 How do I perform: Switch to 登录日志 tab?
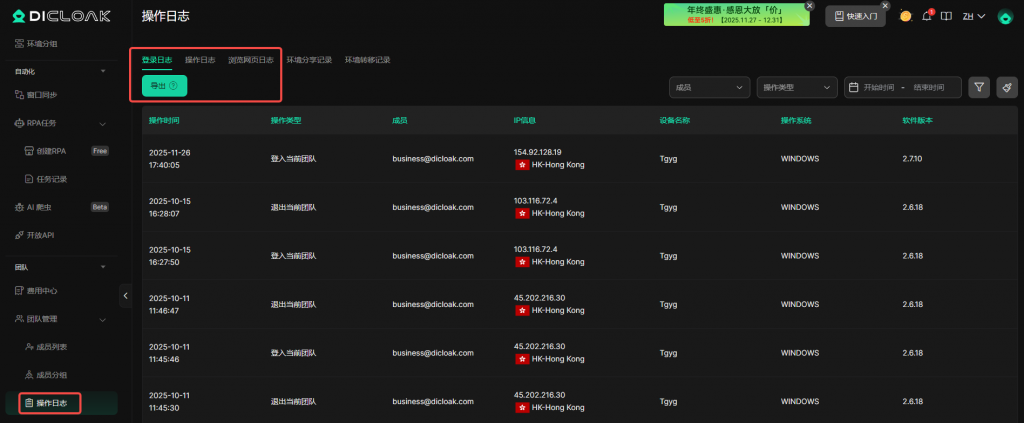coord(157,60)
